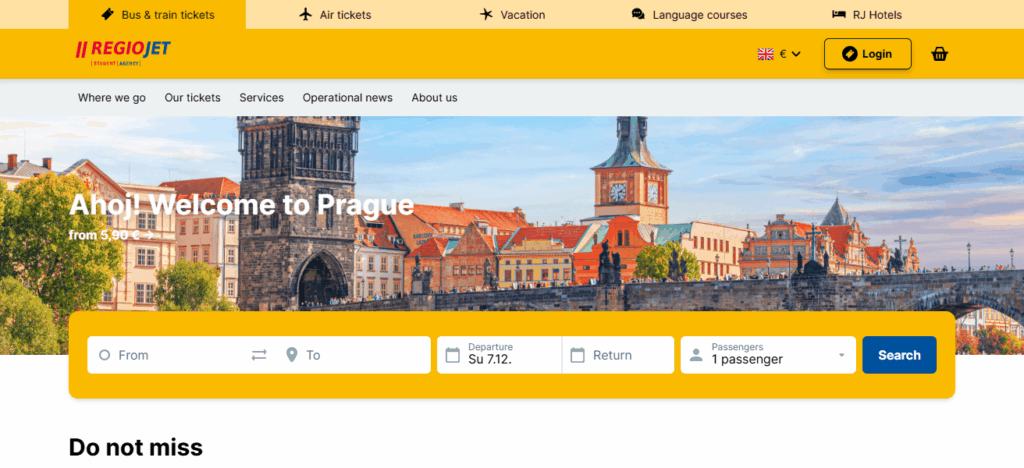Click the airplane icon for Air tickets

[x=306, y=15]
